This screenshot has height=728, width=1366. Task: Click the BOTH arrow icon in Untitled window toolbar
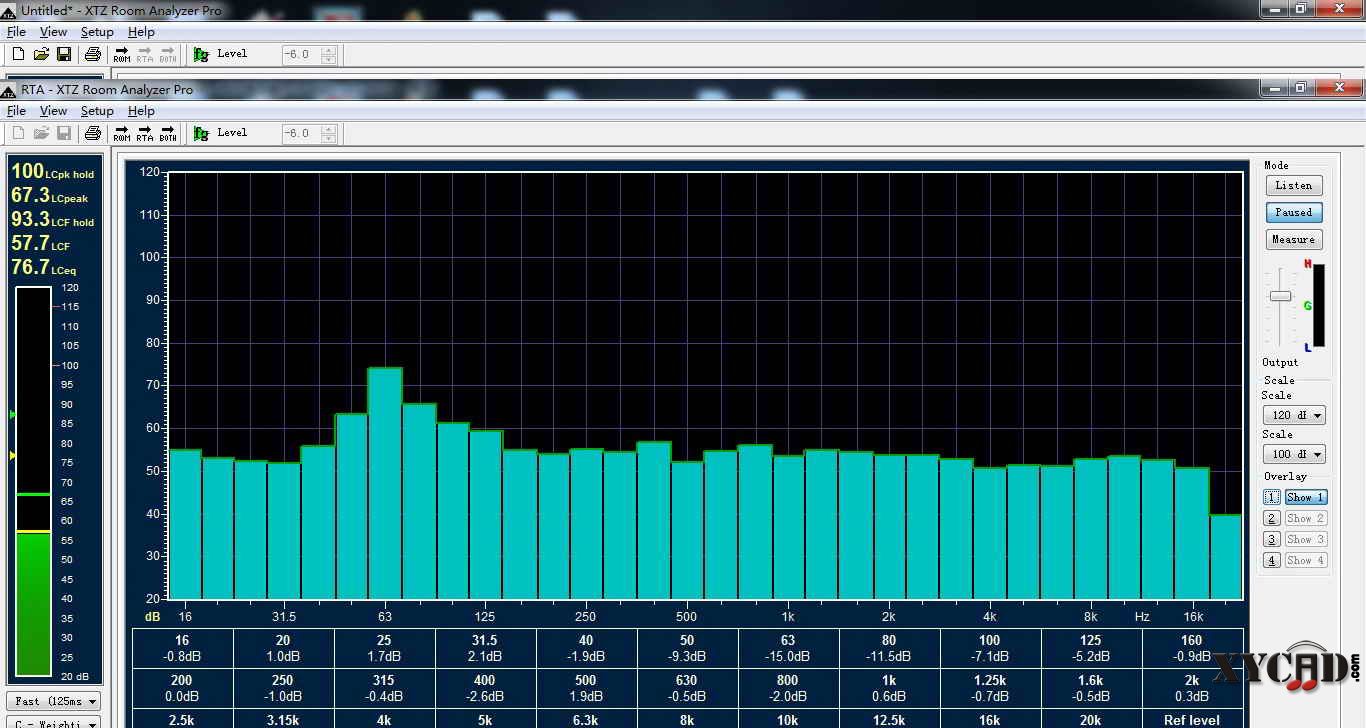[168, 54]
